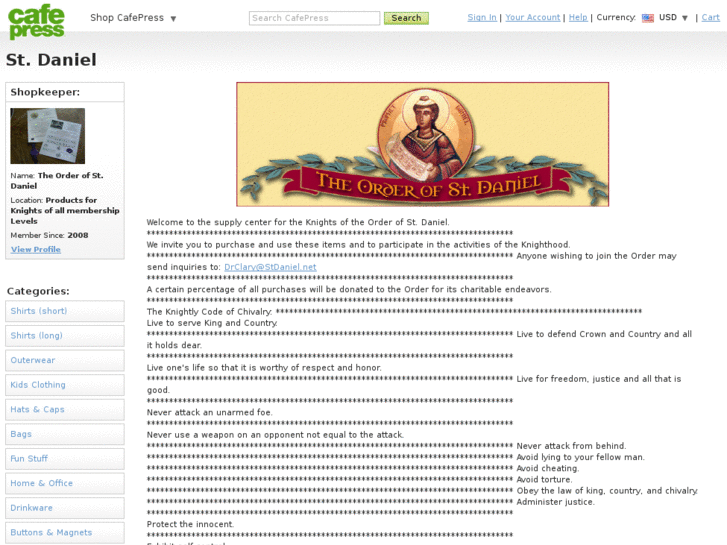727x545 pixels.
Task: Browse Home & Office category
Action: pos(65,483)
